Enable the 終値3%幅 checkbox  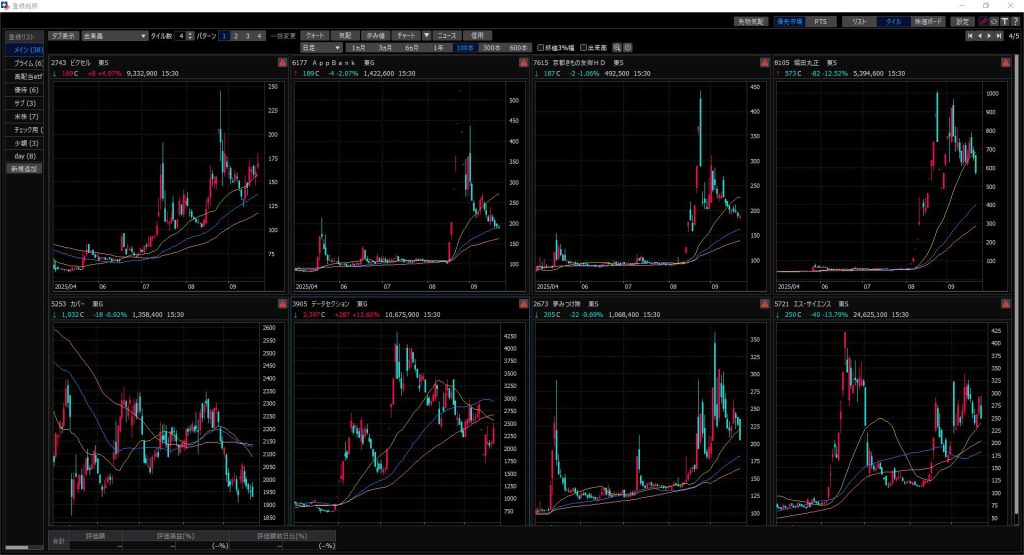pyautogui.click(x=541, y=47)
